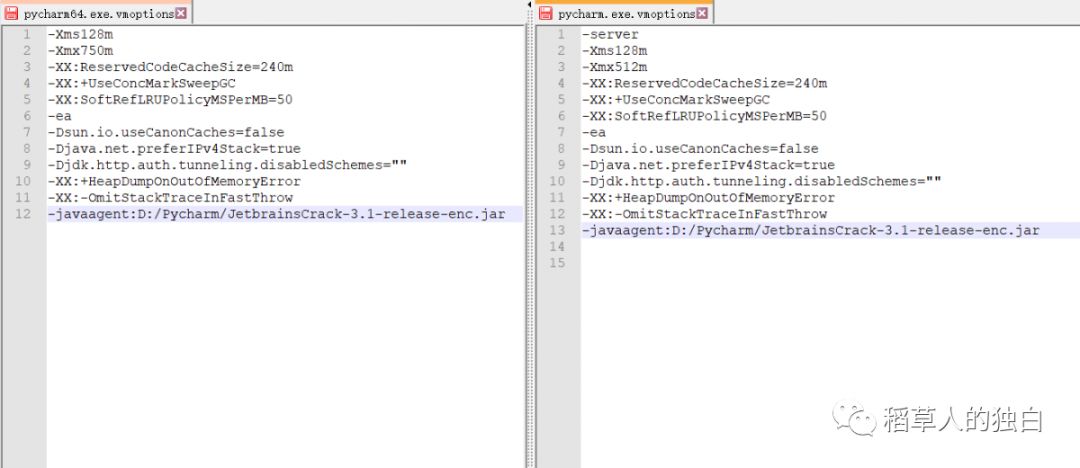Viewport: 1080px width, 468px height.
Task: Close the pycharm64.exe.vmoptions tab
Action: pyautogui.click(x=180, y=13)
